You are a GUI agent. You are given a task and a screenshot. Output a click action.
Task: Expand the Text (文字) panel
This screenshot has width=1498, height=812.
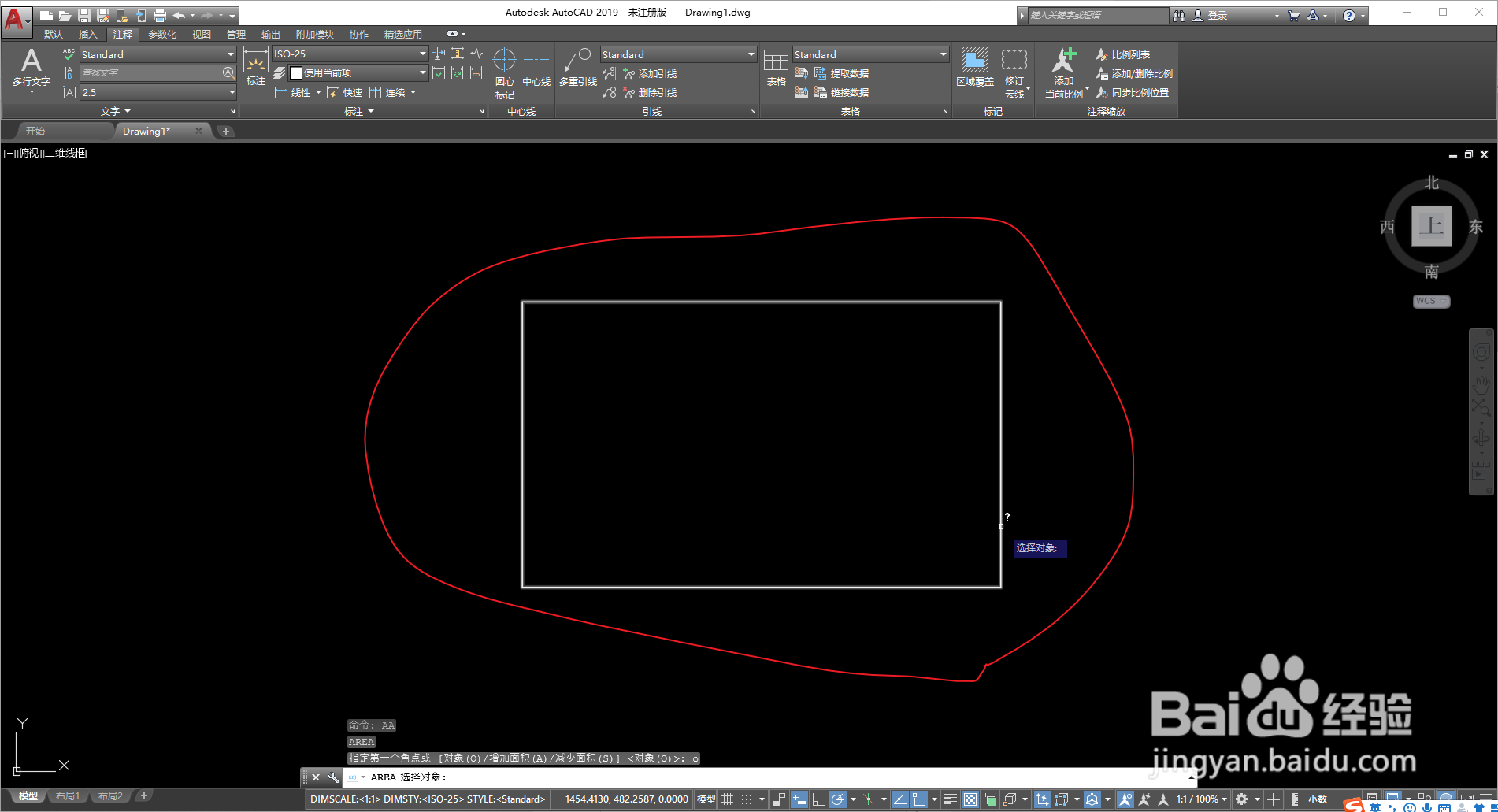click(x=116, y=111)
